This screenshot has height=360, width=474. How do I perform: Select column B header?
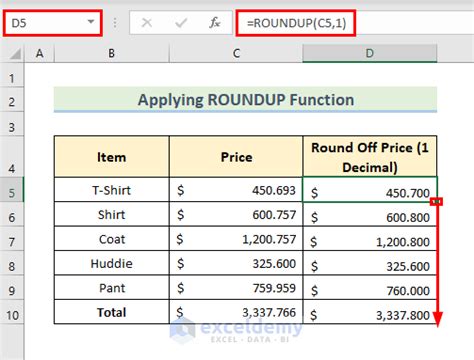pos(112,53)
